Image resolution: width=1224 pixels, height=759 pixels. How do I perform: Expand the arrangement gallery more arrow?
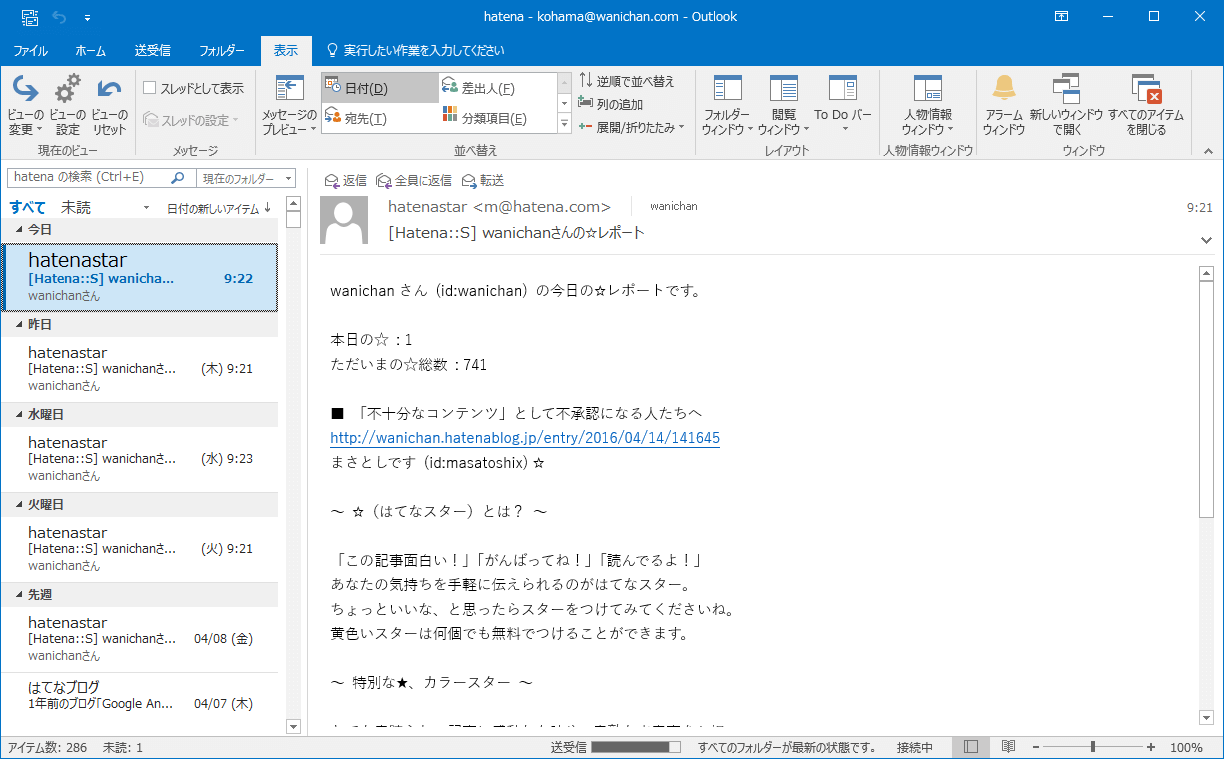564,124
